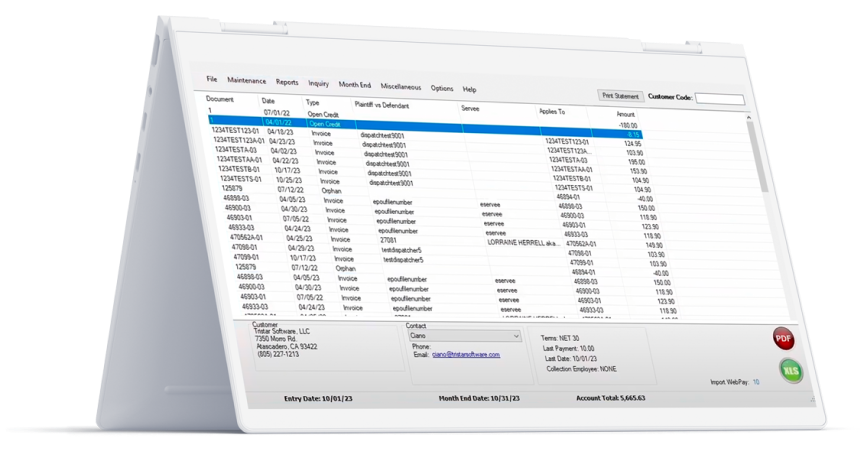
Task: Click the Month End Date 10/31/23 text
Action: pyautogui.click(x=479, y=398)
